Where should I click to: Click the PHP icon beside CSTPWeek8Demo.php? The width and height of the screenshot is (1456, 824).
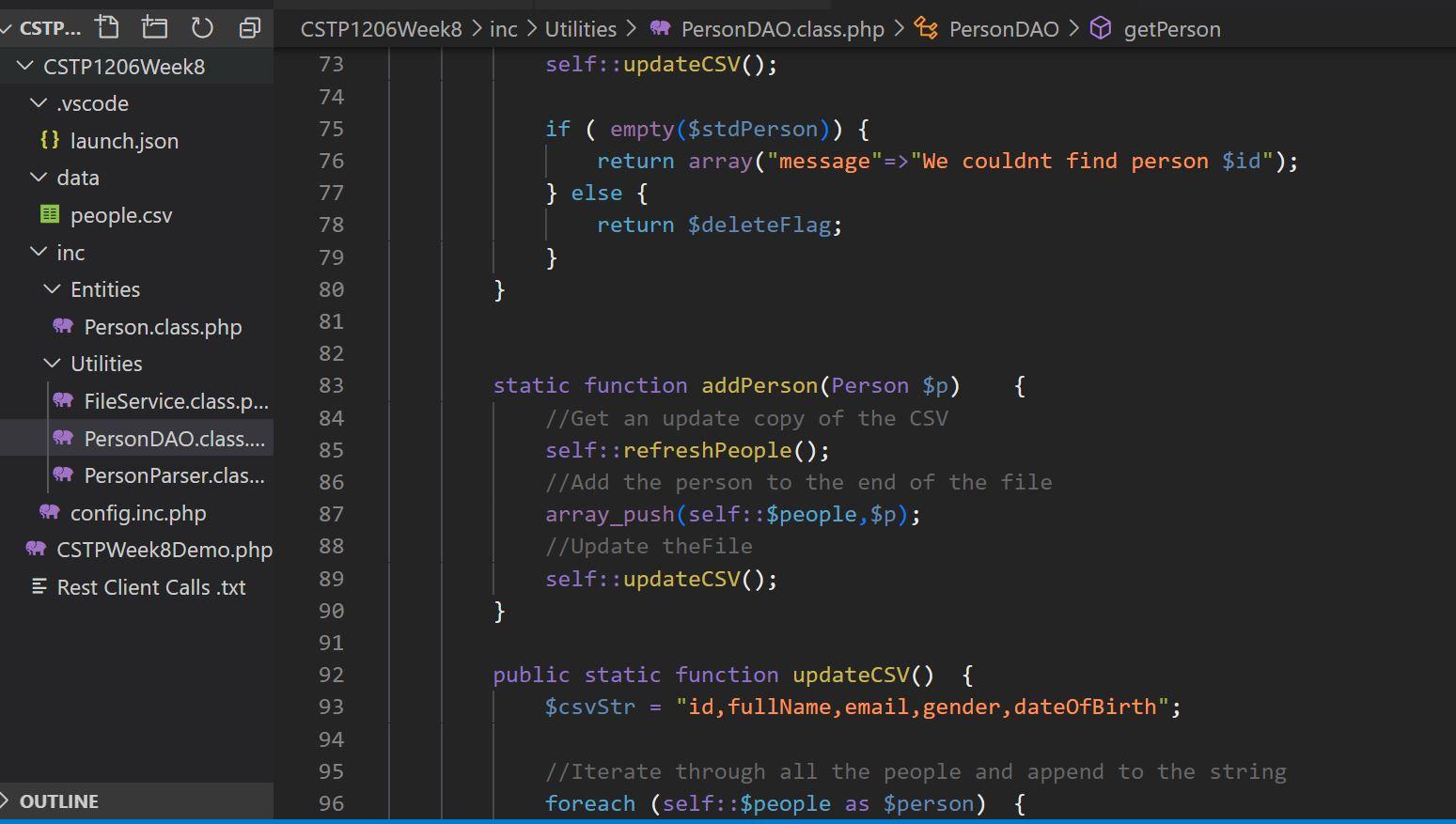click(x=36, y=549)
